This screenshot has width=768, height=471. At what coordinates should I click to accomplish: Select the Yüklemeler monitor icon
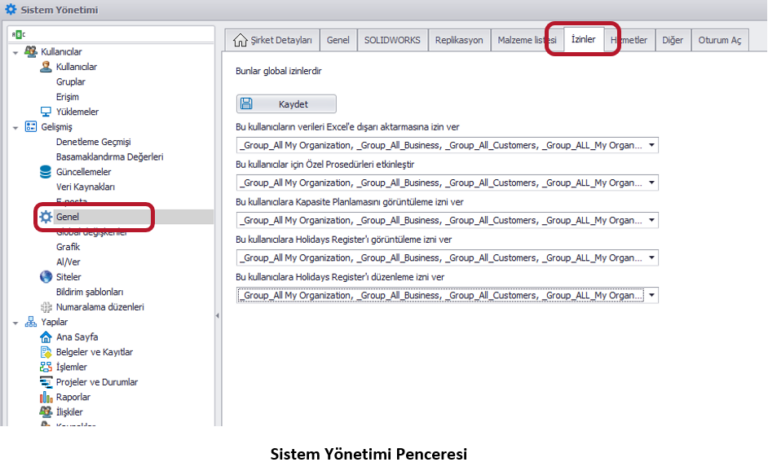(x=46, y=111)
